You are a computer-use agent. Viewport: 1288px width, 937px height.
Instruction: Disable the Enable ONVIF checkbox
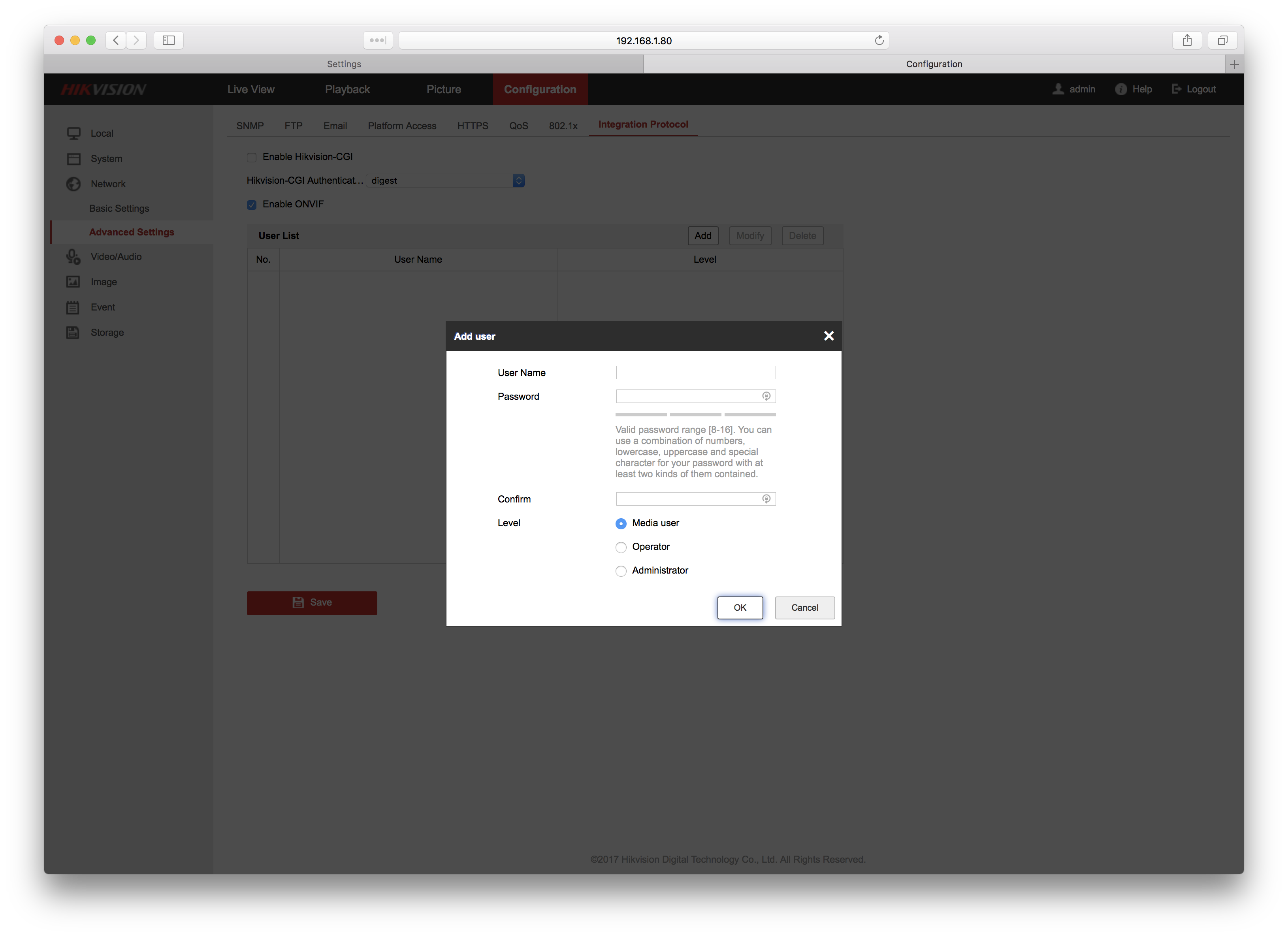click(252, 205)
